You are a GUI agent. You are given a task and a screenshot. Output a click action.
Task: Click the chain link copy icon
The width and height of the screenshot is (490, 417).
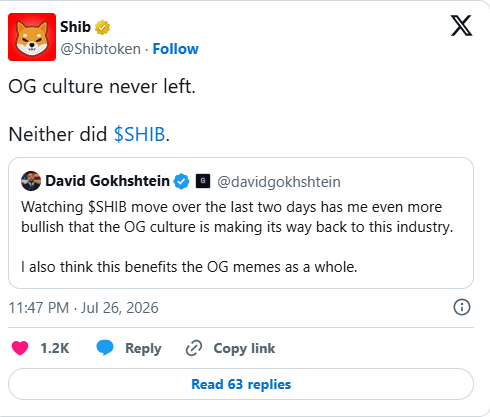[194, 348]
